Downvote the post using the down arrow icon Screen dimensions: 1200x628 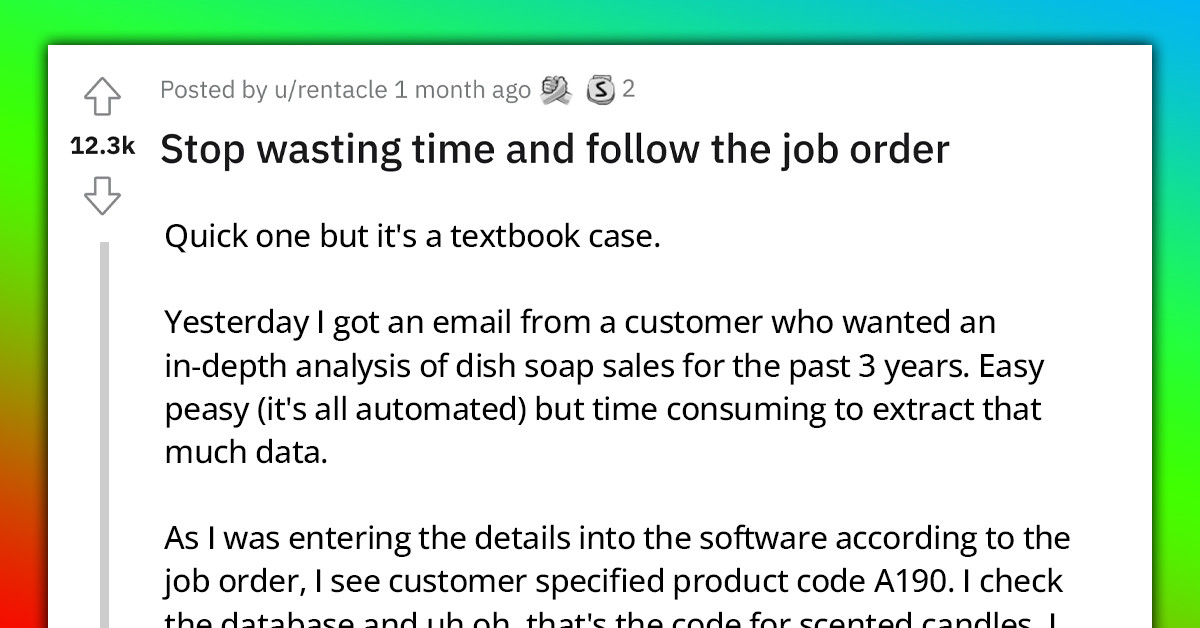103,196
